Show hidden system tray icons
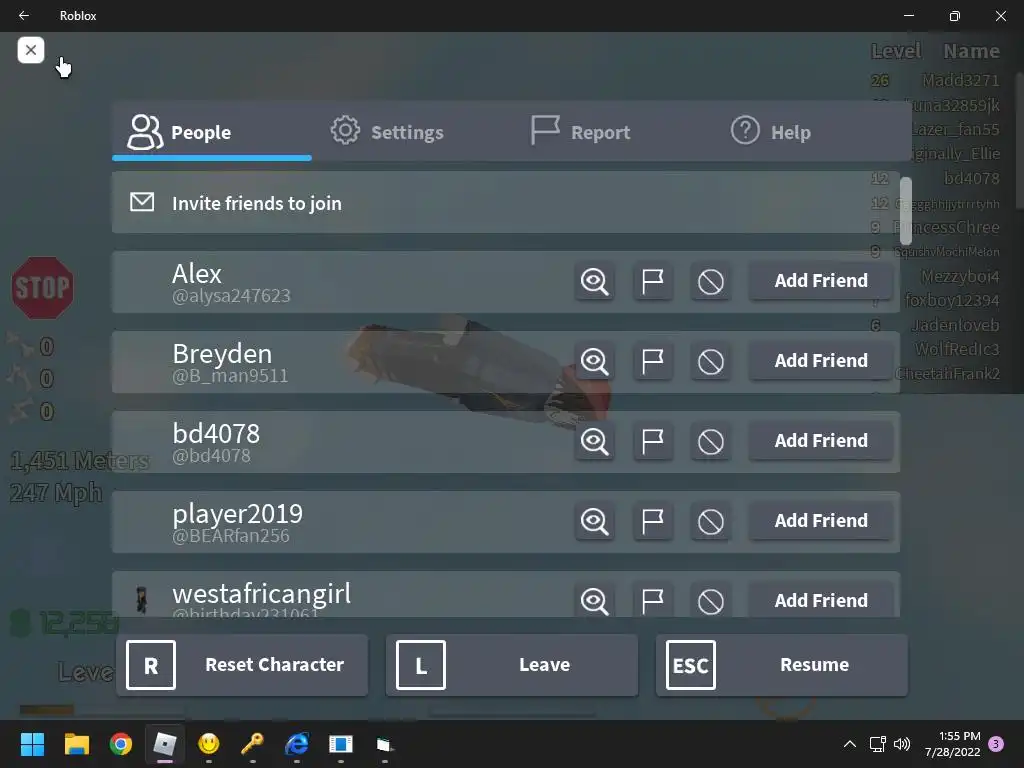 point(850,744)
